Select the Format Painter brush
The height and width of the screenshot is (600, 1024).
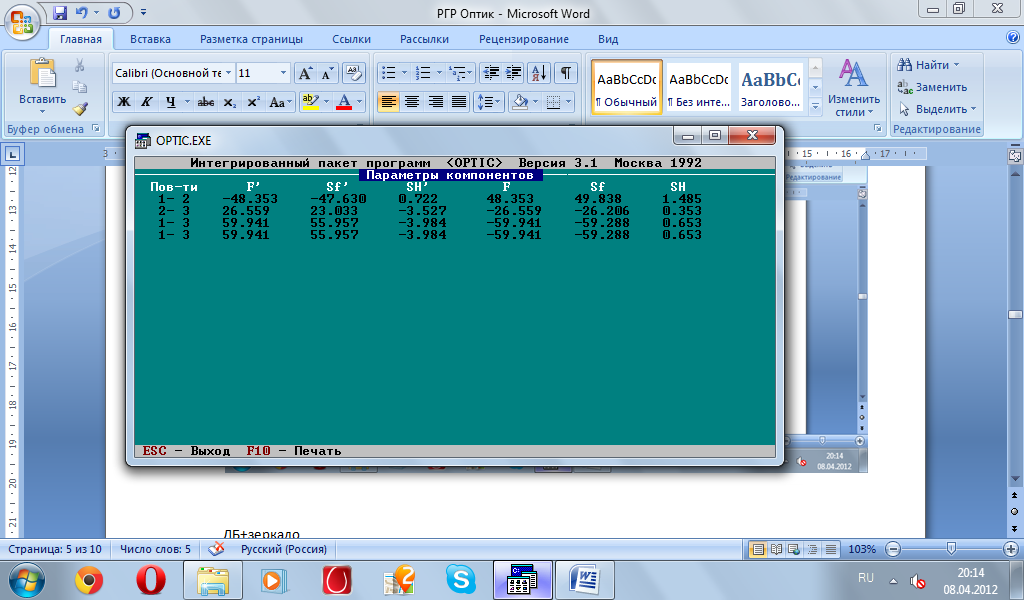pos(80,109)
